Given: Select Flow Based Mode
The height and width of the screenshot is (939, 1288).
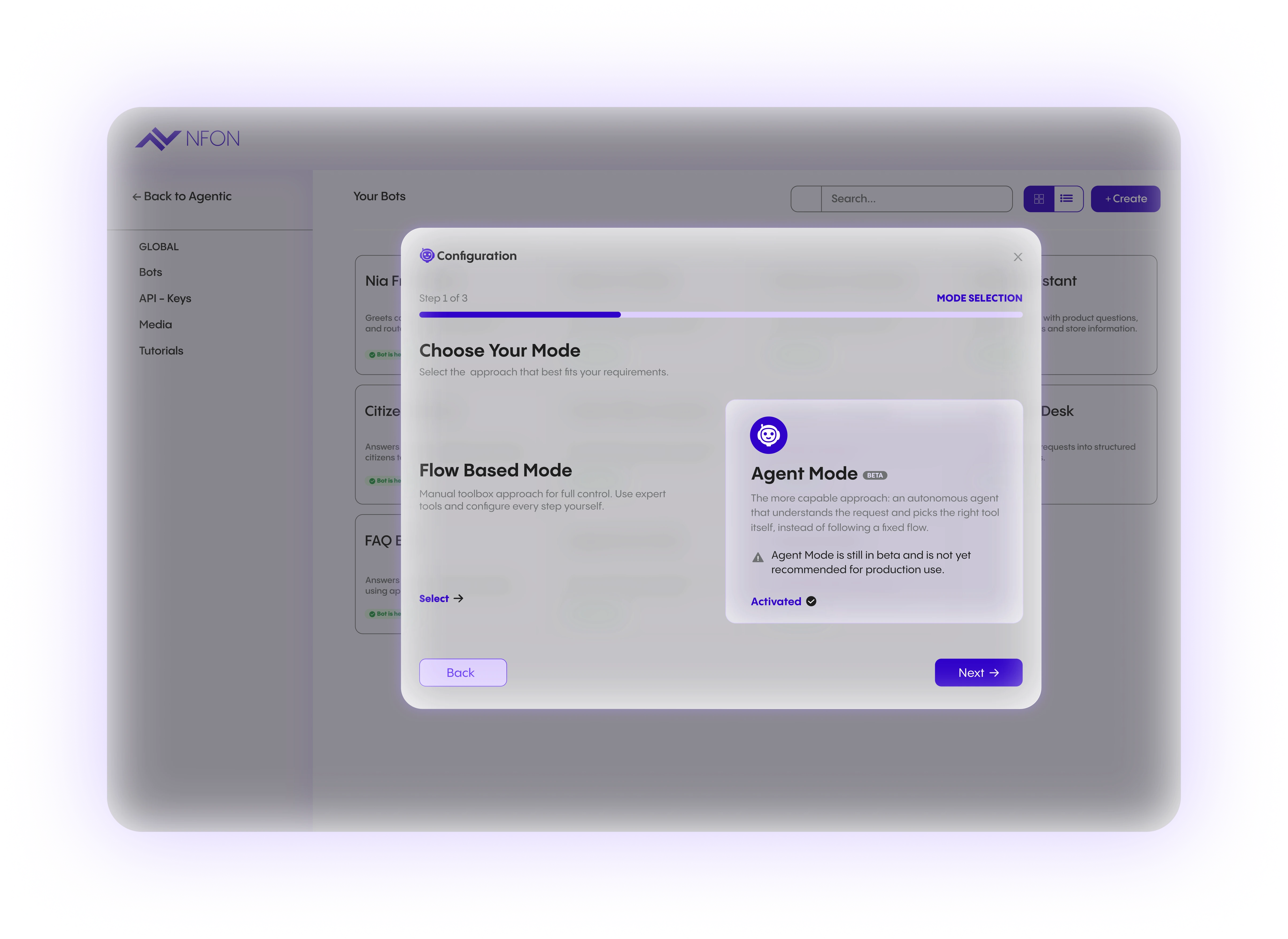Looking at the screenshot, I should 441,598.
